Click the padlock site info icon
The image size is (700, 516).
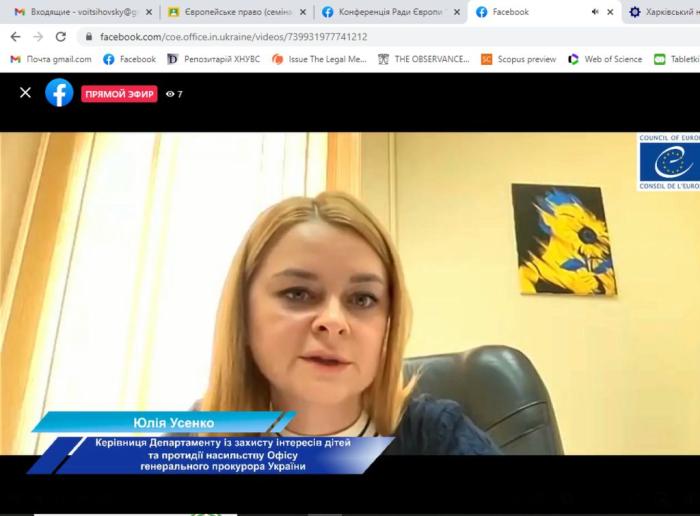[89, 37]
